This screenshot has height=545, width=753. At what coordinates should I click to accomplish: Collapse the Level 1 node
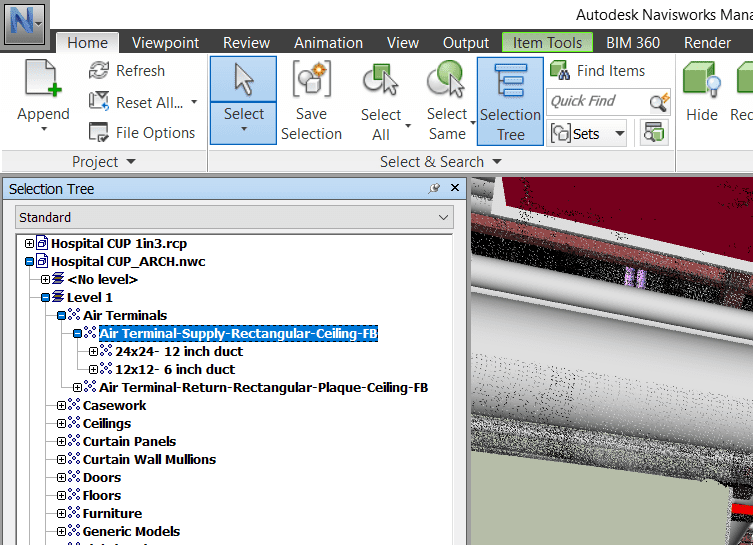pos(45,297)
